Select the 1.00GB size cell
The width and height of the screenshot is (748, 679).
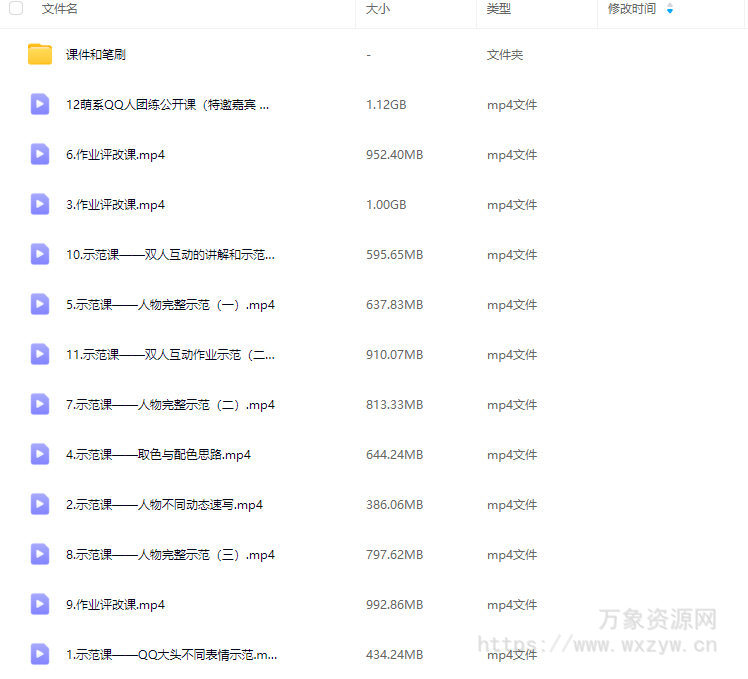point(386,205)
